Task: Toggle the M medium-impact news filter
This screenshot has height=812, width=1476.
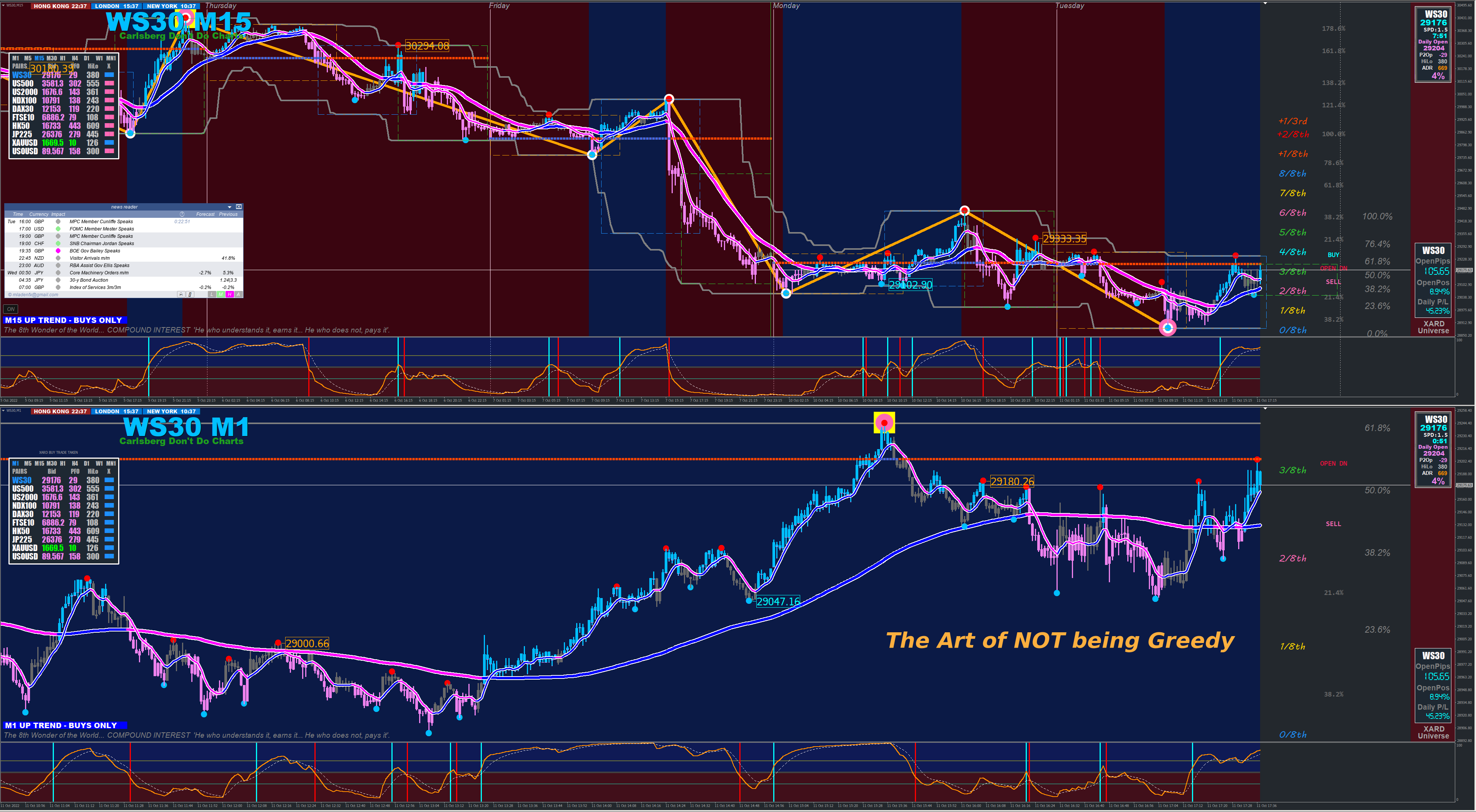Action: pyautogui.click(x=221, y=294)
